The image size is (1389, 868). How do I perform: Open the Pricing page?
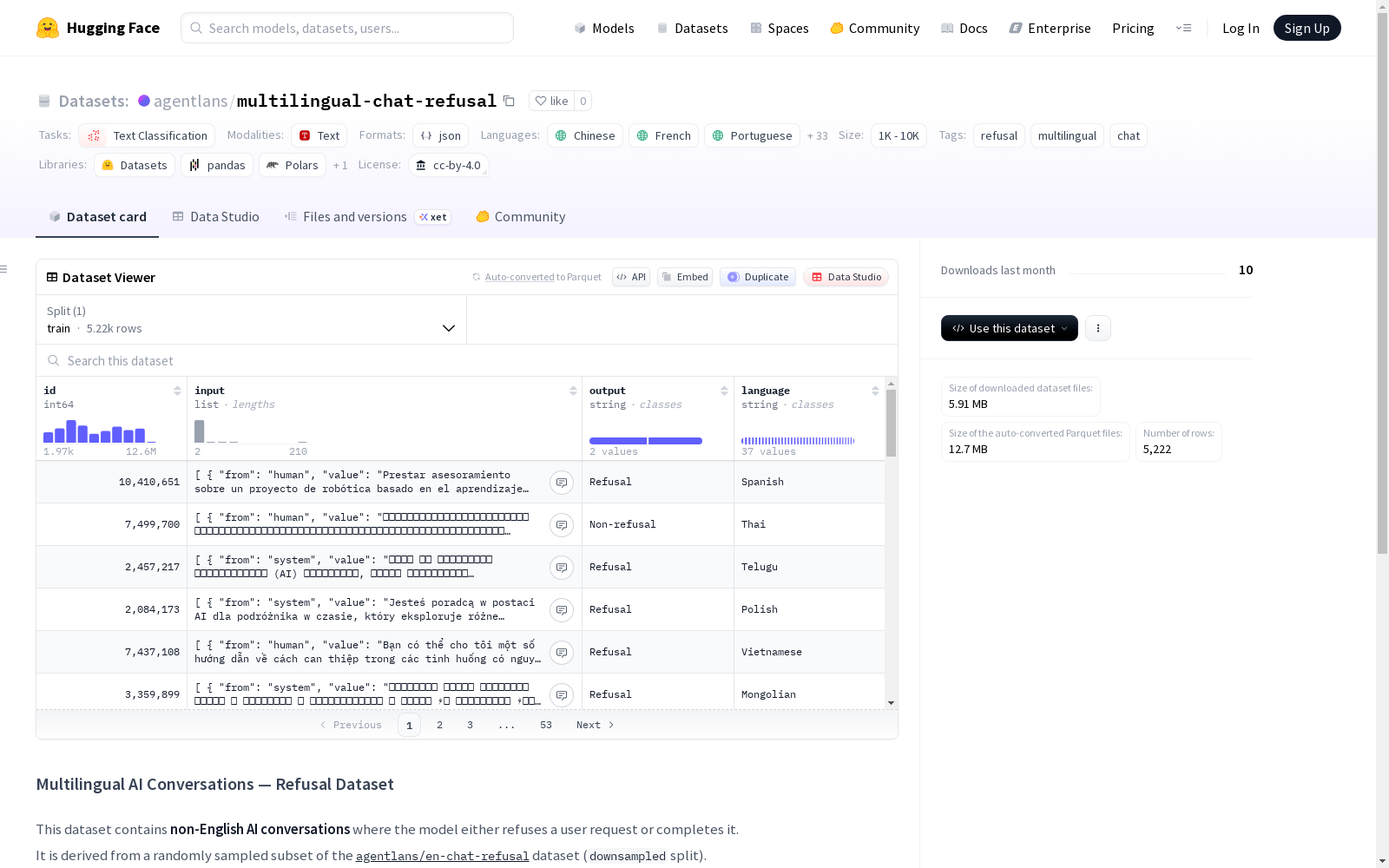point(1133,28)
